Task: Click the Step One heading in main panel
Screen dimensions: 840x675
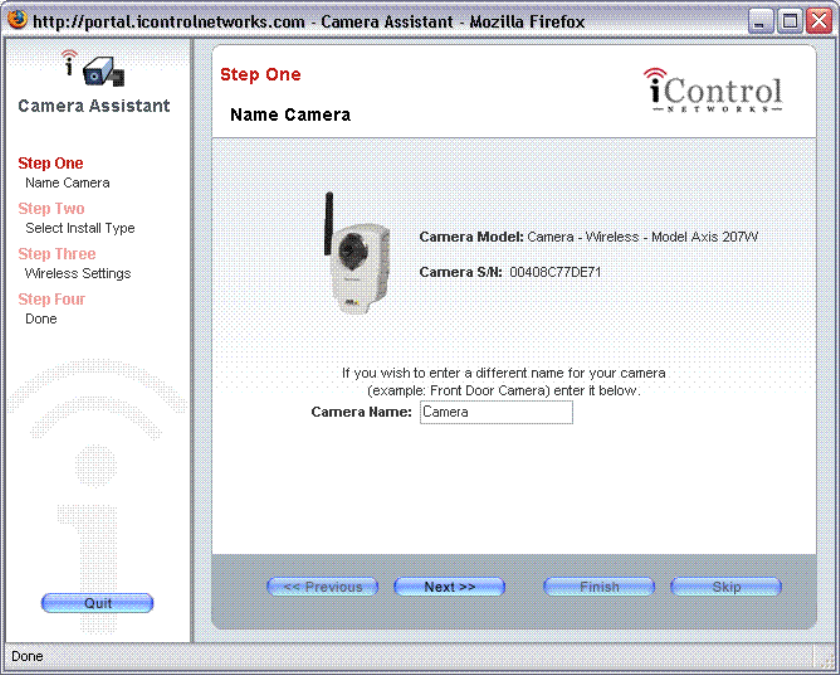Action: click(x=260, y=74)
